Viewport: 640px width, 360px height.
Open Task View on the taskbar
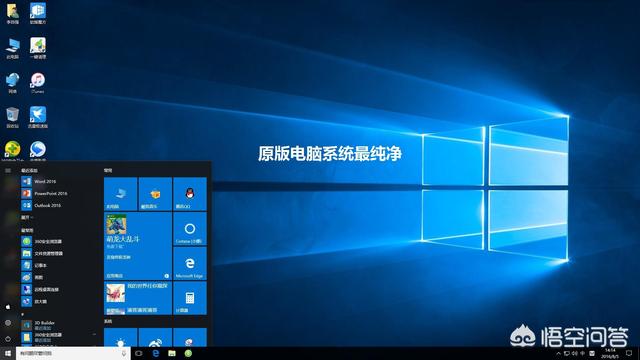point(139,353)
